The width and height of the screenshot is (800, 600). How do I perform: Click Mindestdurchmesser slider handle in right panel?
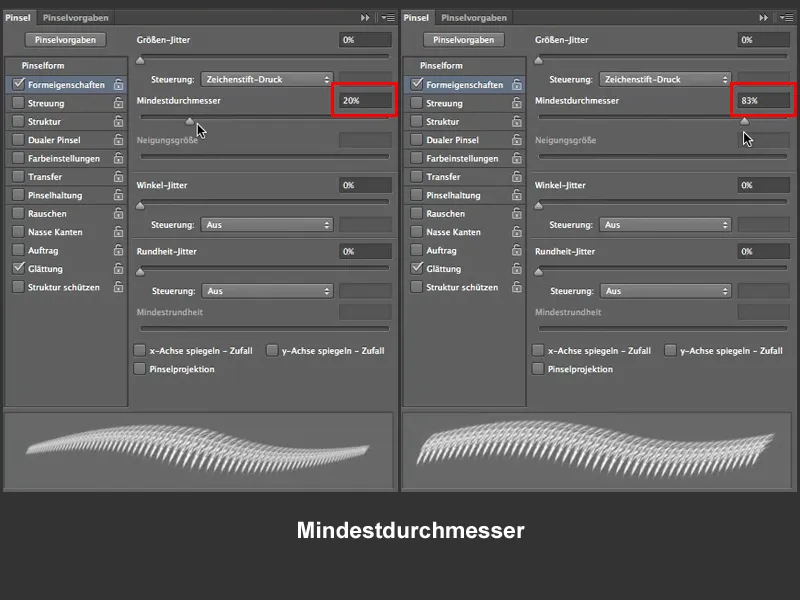744,121
